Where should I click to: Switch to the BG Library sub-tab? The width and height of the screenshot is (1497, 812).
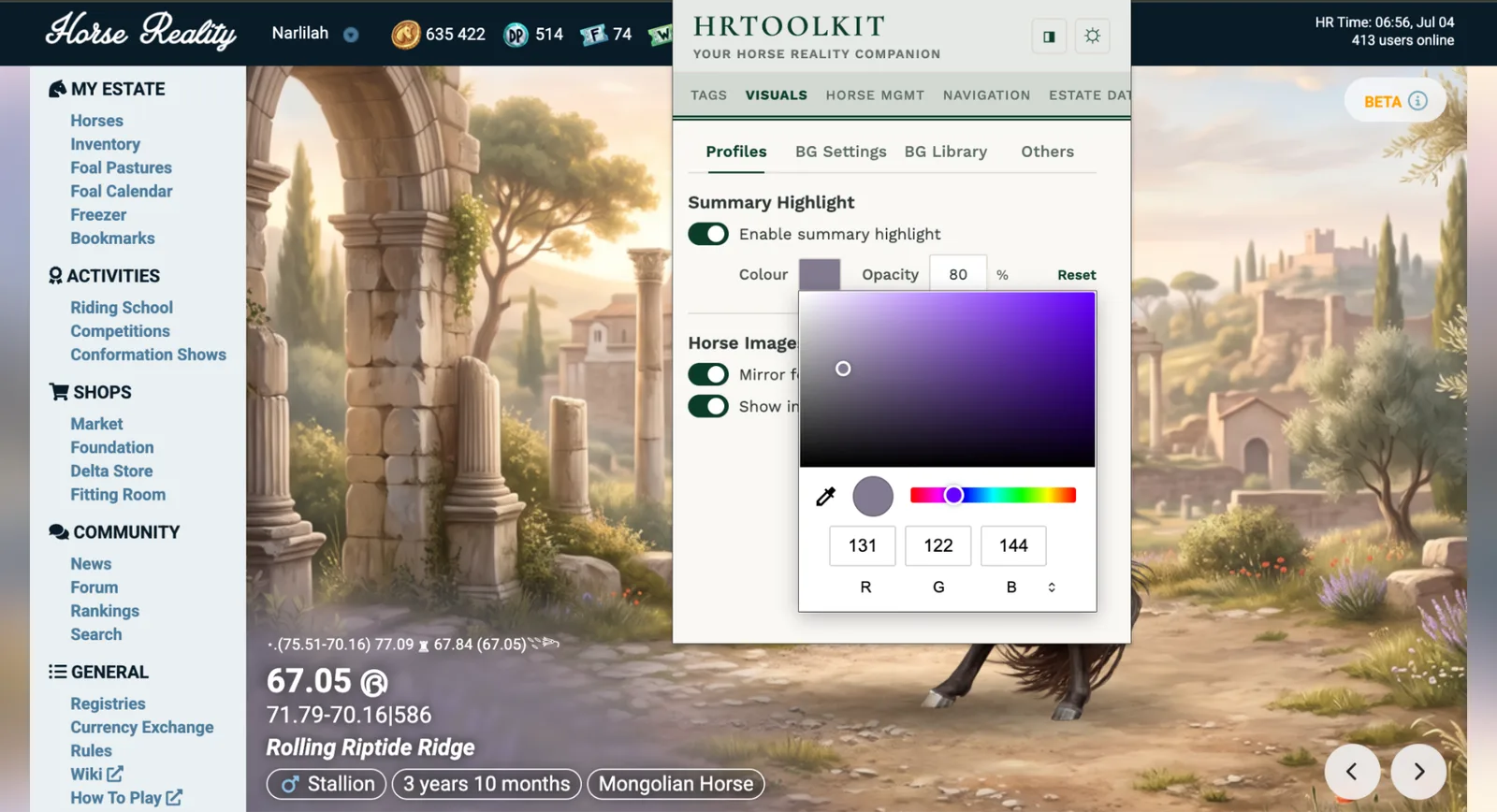[x=946, y=152]
